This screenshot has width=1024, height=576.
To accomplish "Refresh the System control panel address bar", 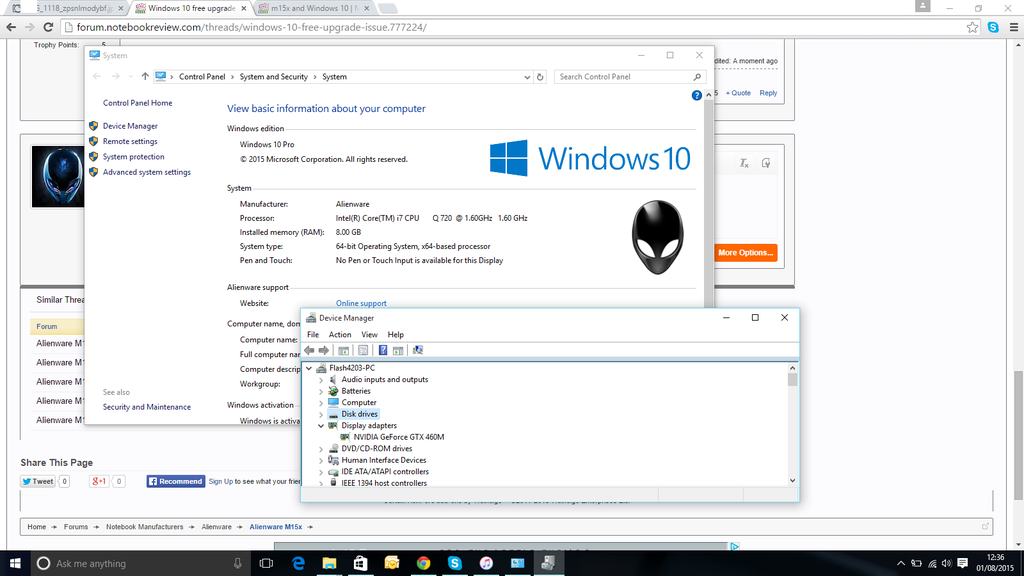I will click(540, 77).
